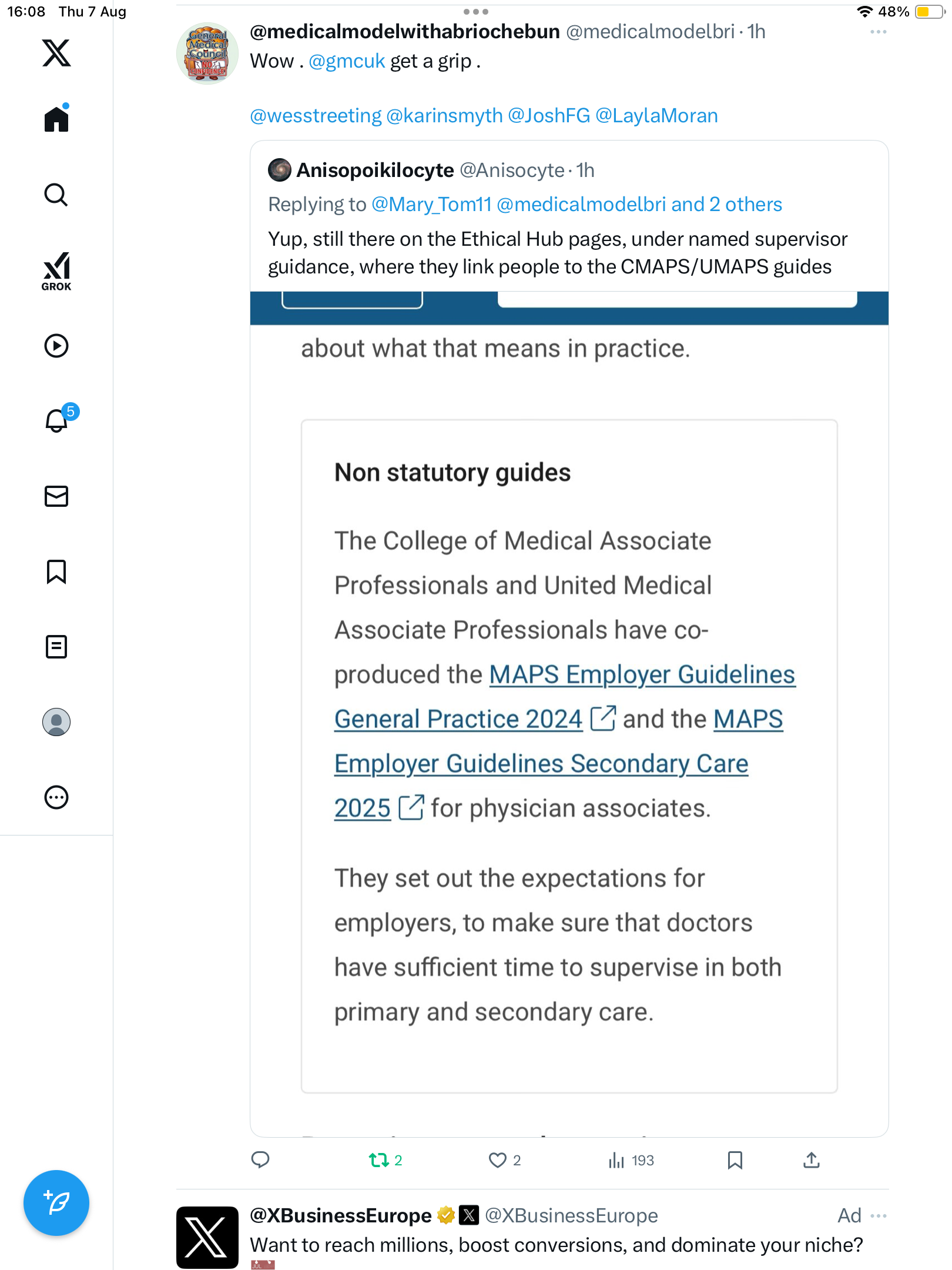Bookmark the medicalmodelbri post
Image resolution: width=952 pixels, height=1270 pixels.
[735, 1160]
